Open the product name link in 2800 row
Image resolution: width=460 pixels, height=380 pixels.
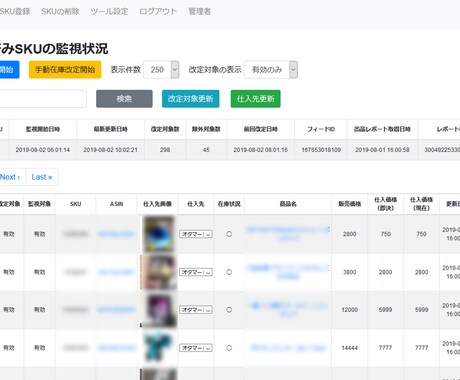(288, 234)
